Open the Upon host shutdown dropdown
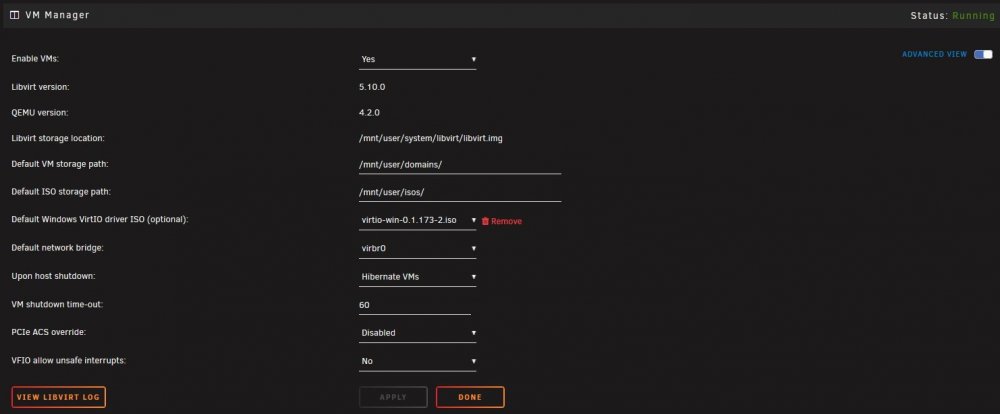This screenshot has height=414, width=1000. coord(417,277)
